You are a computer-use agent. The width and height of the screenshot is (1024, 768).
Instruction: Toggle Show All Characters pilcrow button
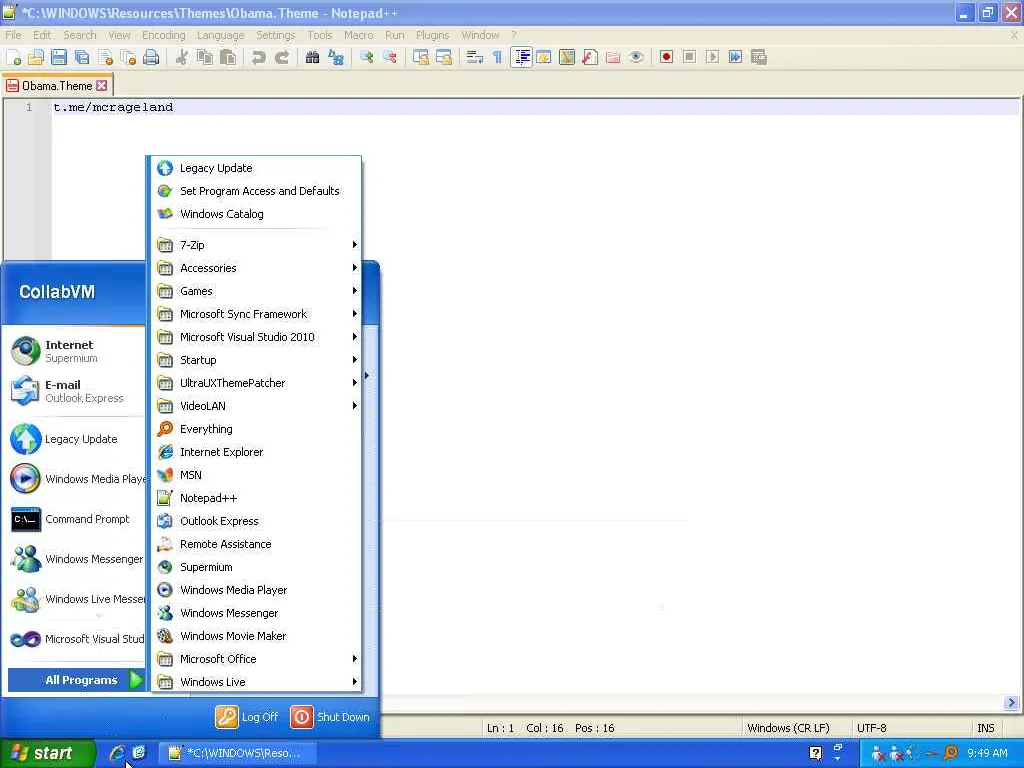tap(498, 57)
